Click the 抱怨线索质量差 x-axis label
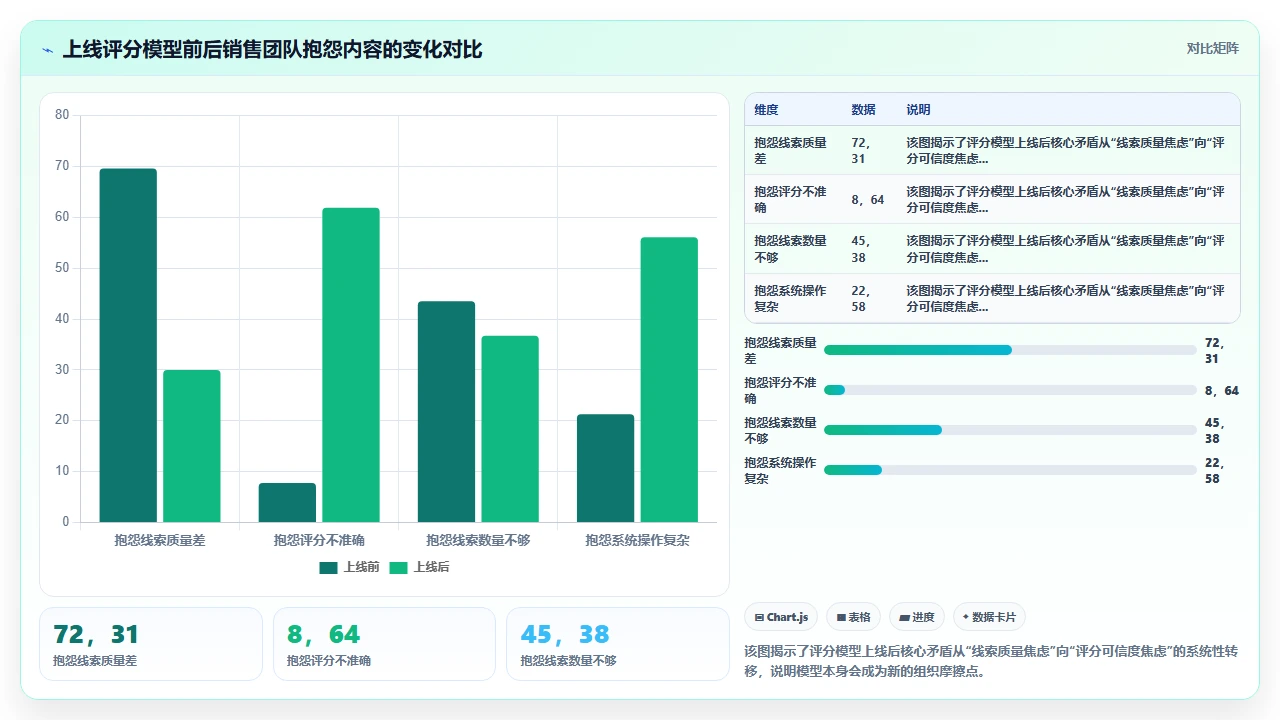Image resolution: width=1280 pixels, height=720 pixels. click(x=160, y=540)
